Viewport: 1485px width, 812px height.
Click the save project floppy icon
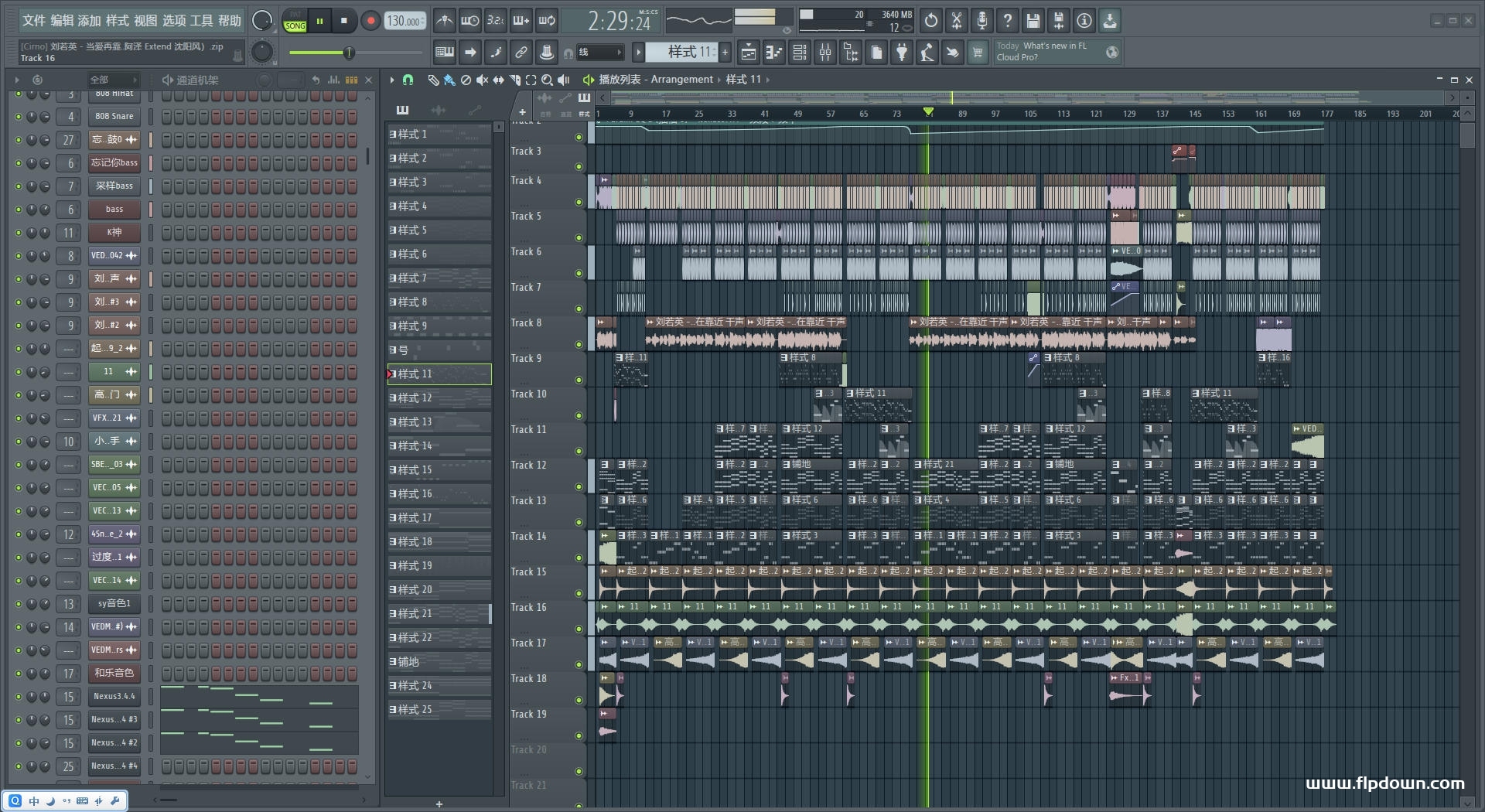coord(1033,21)
